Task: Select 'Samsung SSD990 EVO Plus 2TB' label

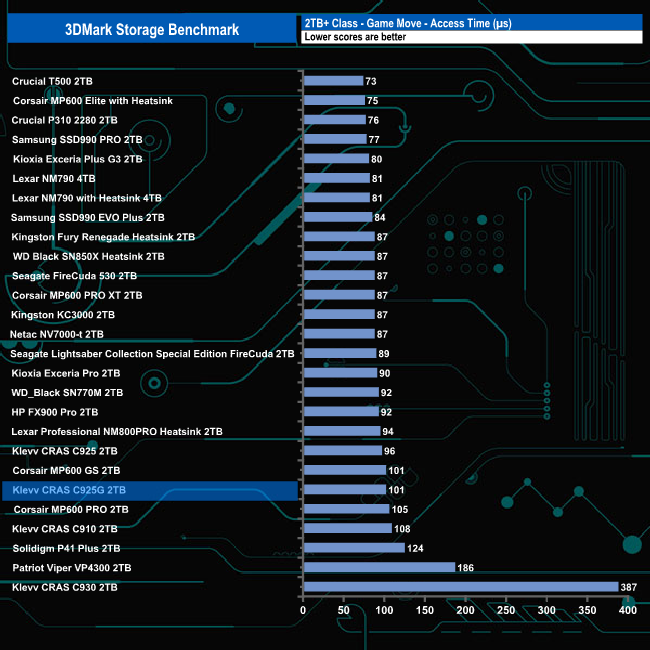Action: 87,218
